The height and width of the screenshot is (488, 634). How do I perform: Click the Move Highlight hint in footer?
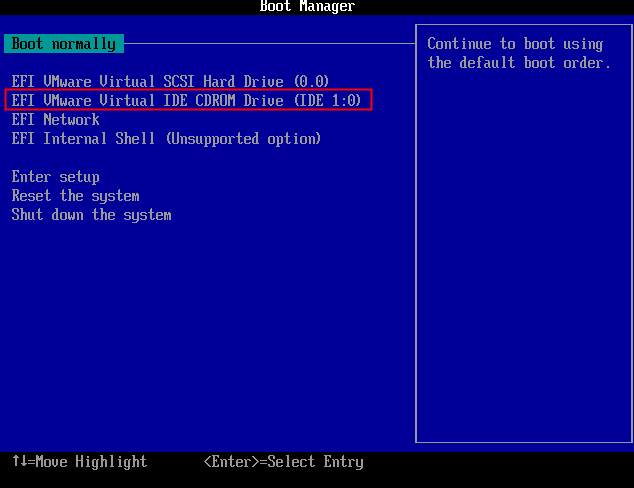click(79, 461)
